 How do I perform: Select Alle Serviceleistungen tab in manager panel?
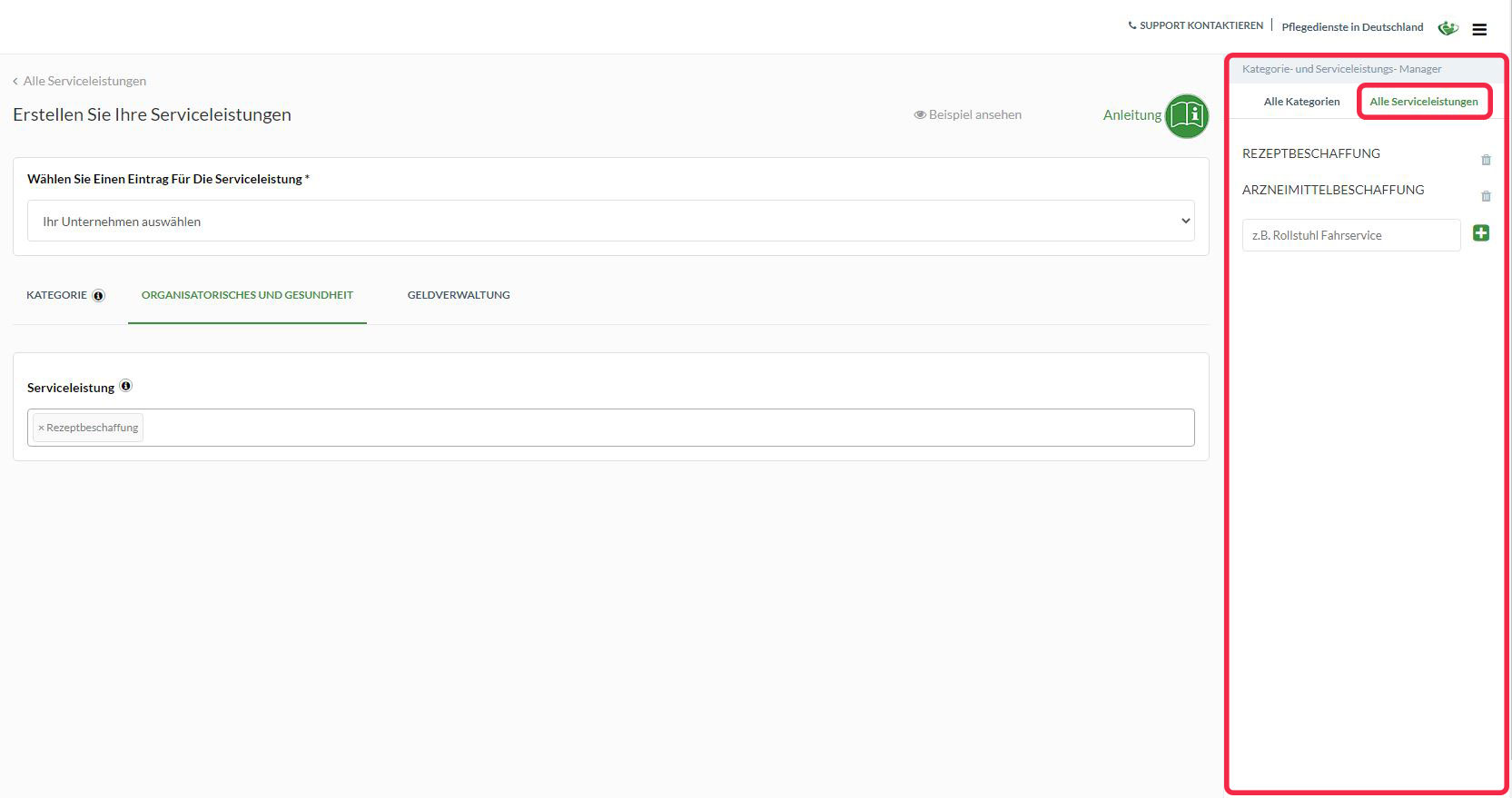[x=1423, y=102]
